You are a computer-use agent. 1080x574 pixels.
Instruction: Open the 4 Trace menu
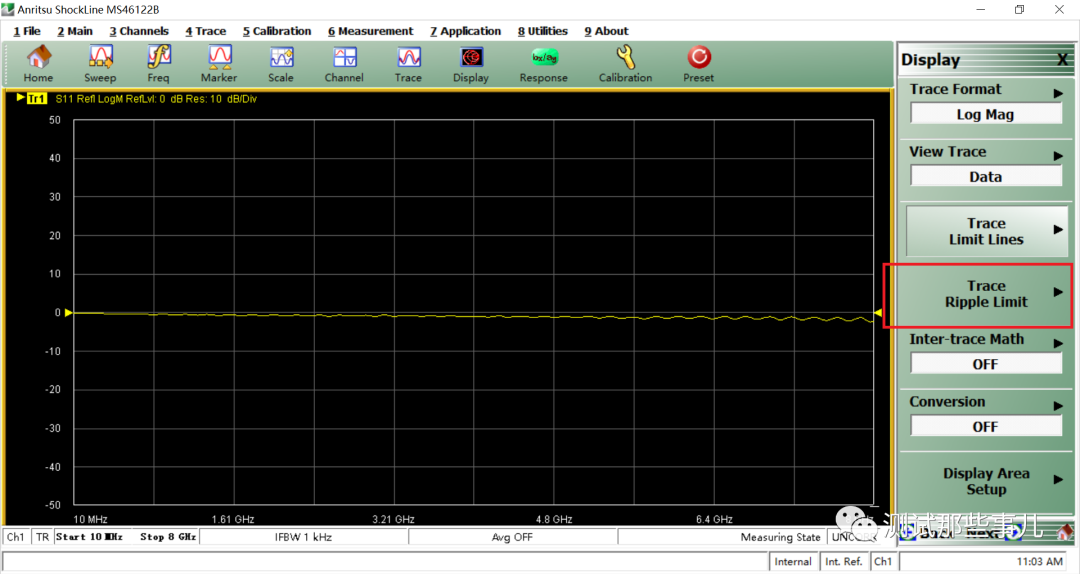[205, 31]
